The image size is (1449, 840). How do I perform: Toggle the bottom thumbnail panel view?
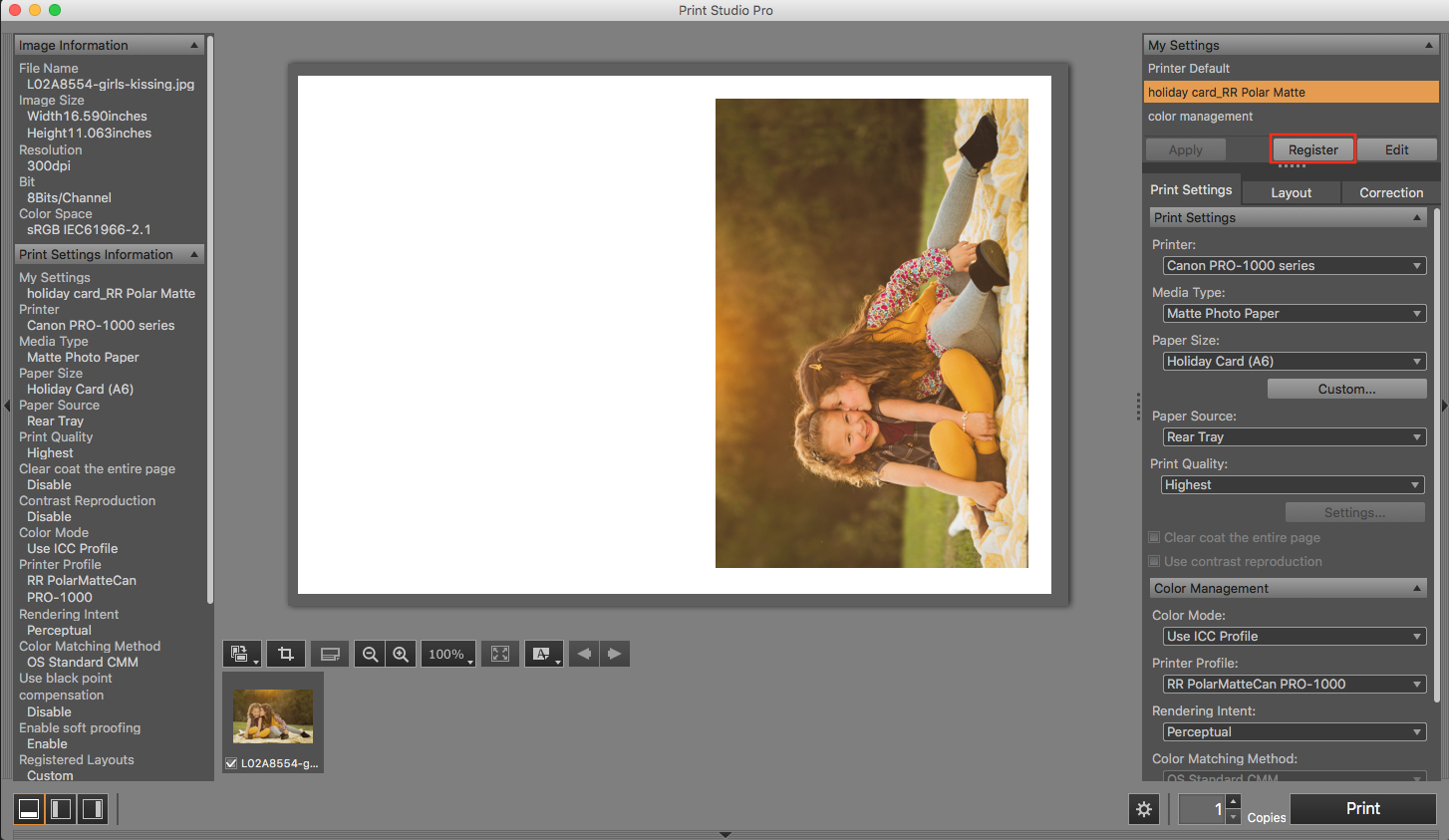[x=29, y=809]
